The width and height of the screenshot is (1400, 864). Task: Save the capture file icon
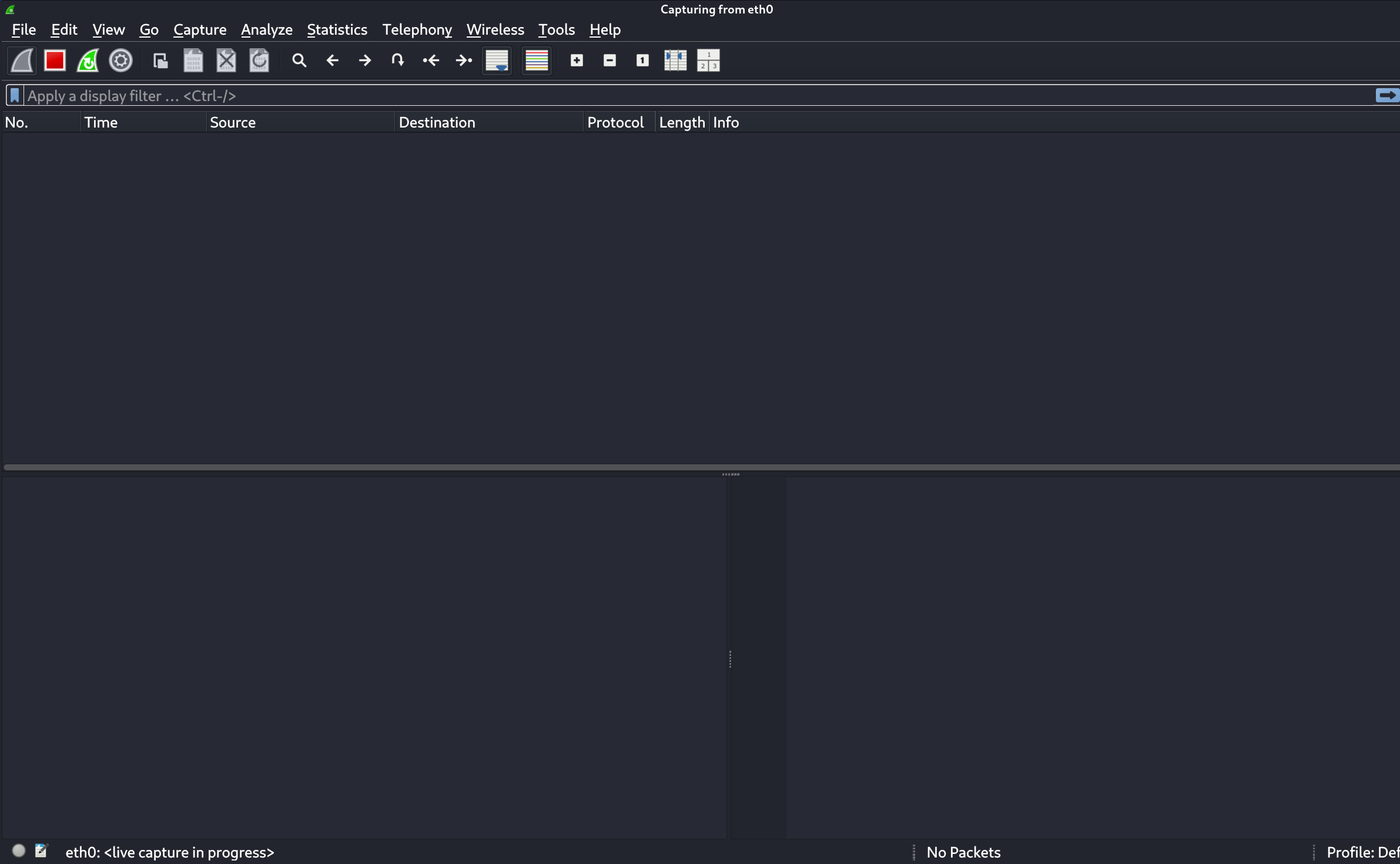pyautogui.click(x=193, y=61)
